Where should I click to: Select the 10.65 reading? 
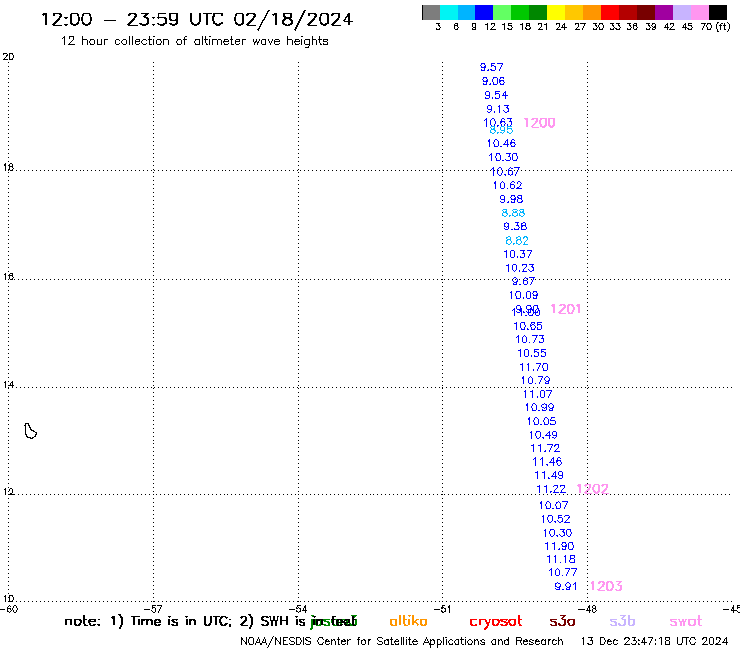point(528,326)
